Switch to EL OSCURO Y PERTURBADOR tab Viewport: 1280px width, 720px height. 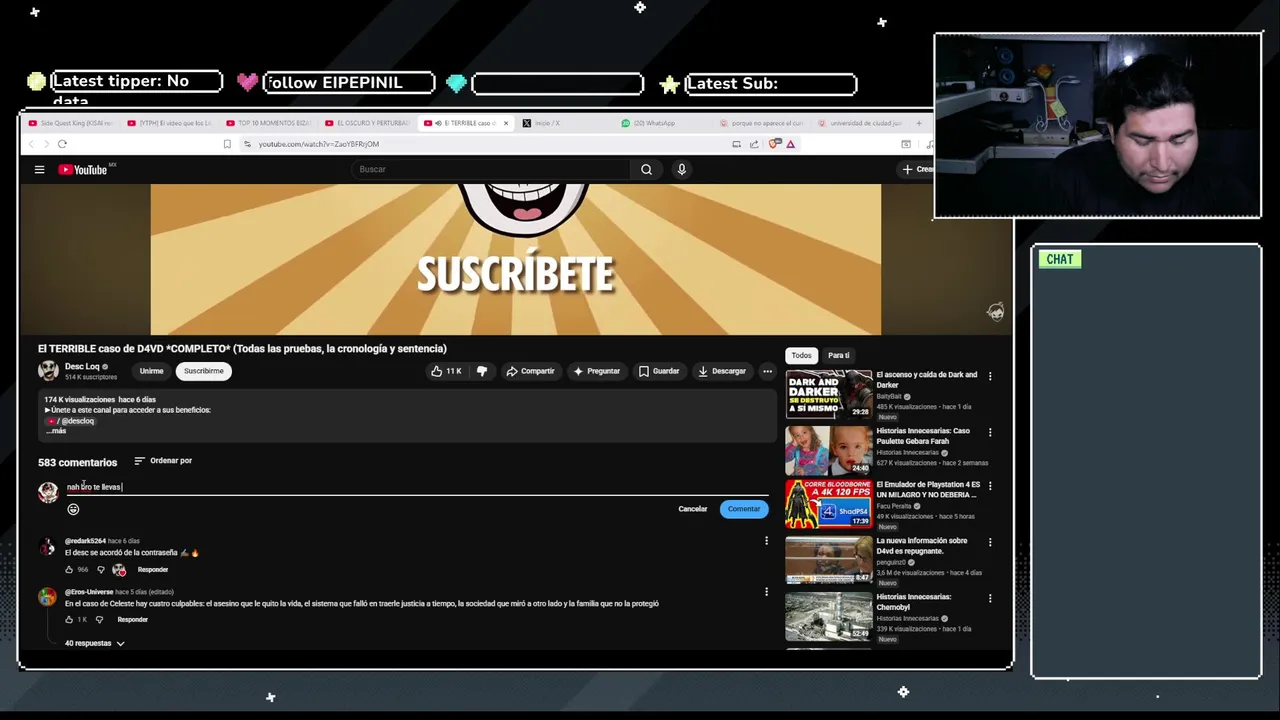(x=366, y=123)
